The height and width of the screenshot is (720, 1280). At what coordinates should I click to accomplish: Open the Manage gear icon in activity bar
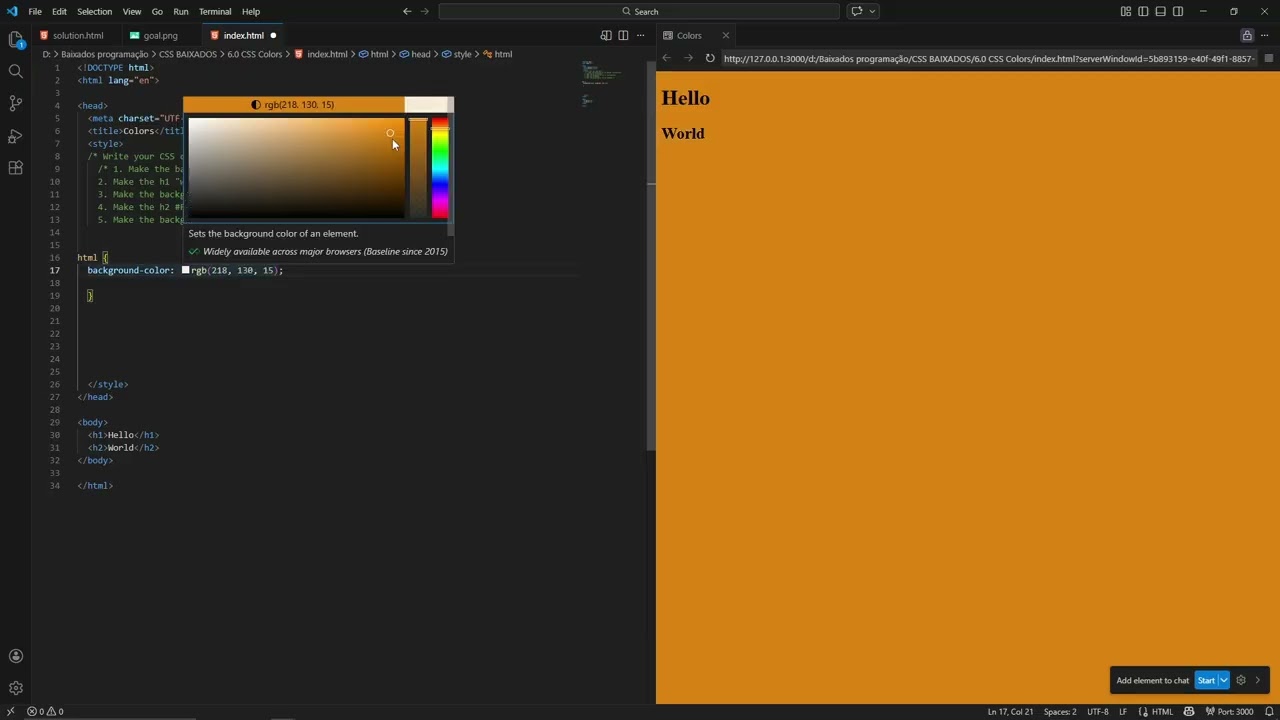click(x=16, y=688)
